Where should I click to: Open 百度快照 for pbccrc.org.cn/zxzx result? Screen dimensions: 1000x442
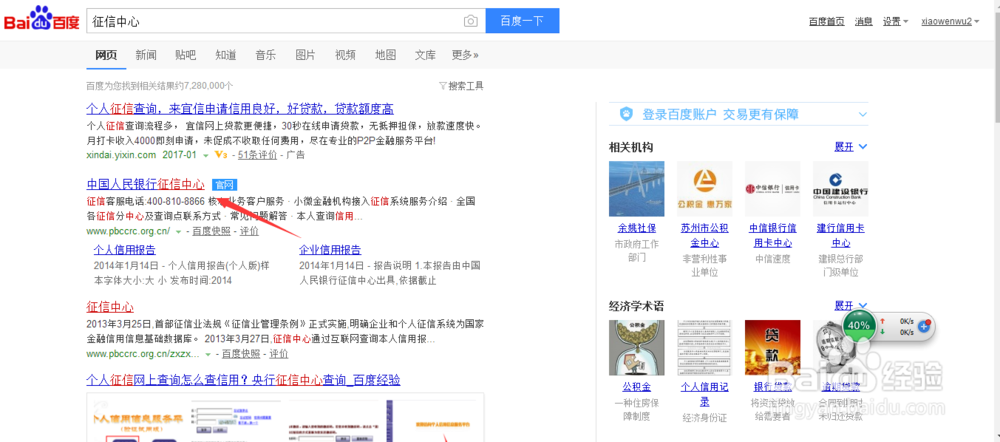tap(241, 353)
